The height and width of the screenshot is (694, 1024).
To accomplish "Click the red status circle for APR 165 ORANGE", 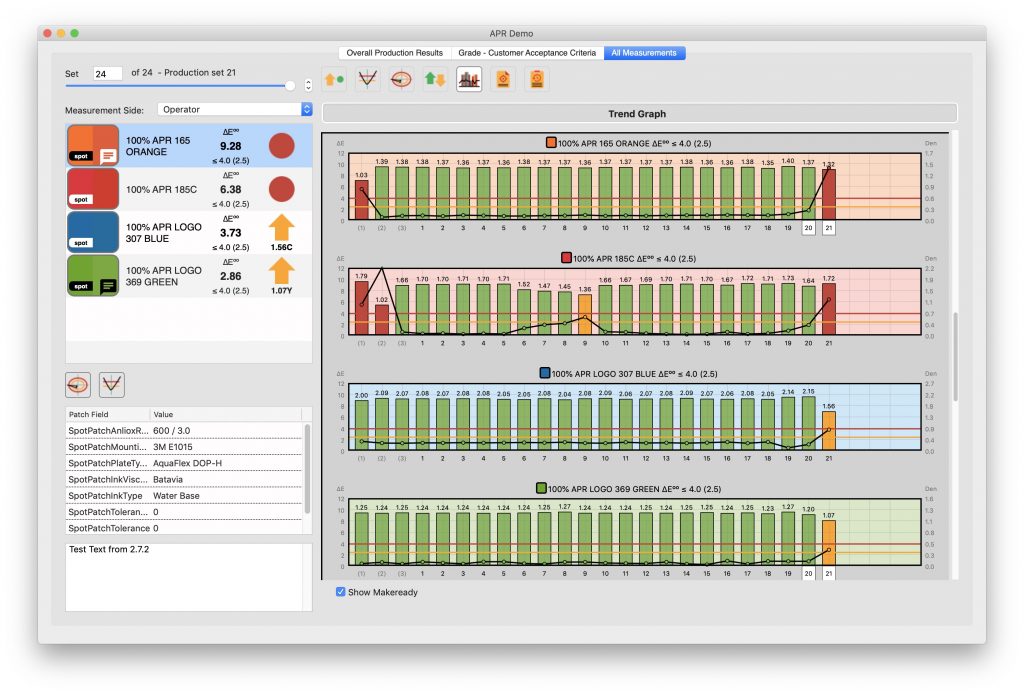I will coord(281,146).
